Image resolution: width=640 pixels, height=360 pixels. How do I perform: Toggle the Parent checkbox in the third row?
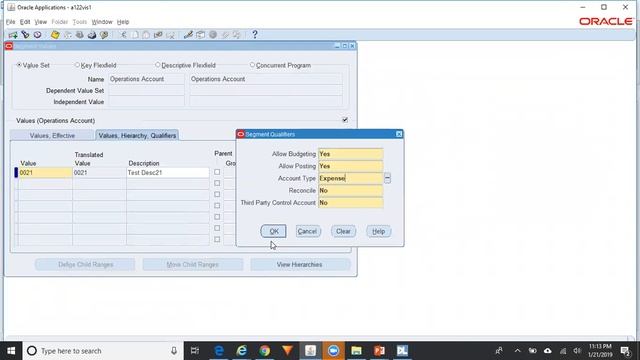tap(217, 194)
